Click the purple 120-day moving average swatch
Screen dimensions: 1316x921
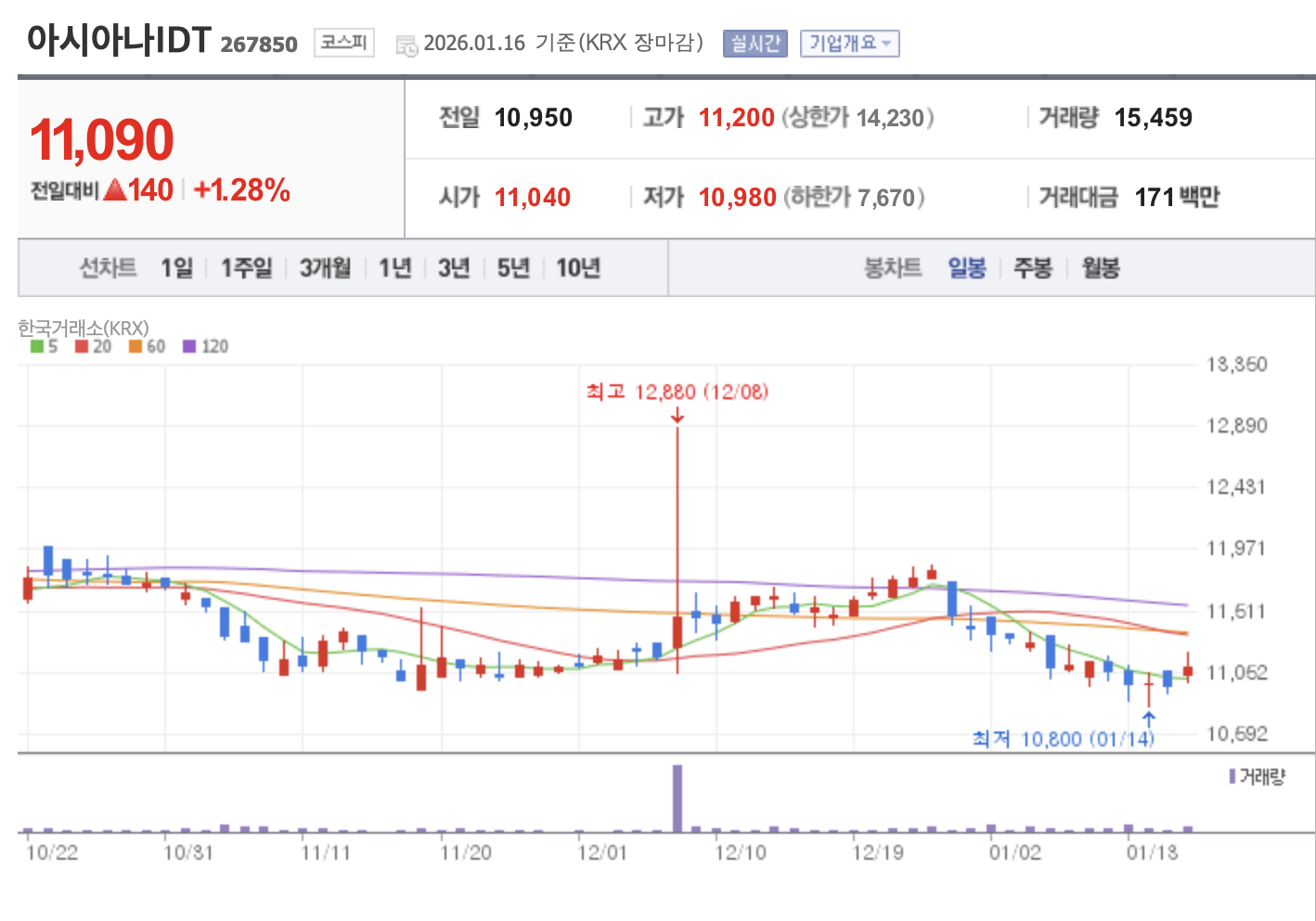coord(189,346)
